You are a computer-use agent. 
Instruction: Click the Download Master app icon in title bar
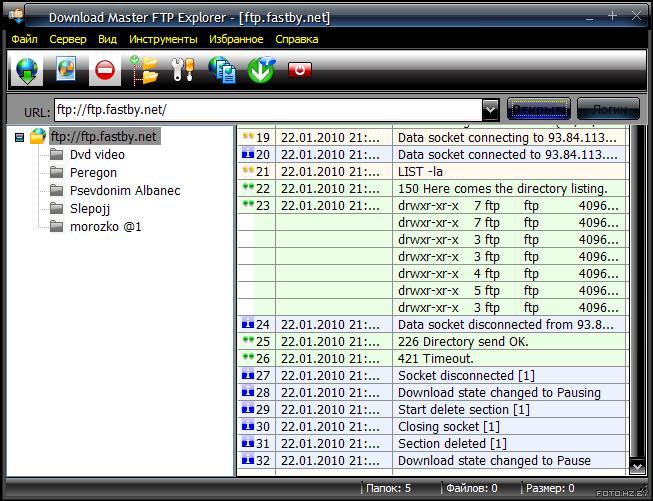pyautogui.click(x=16, y=16)
